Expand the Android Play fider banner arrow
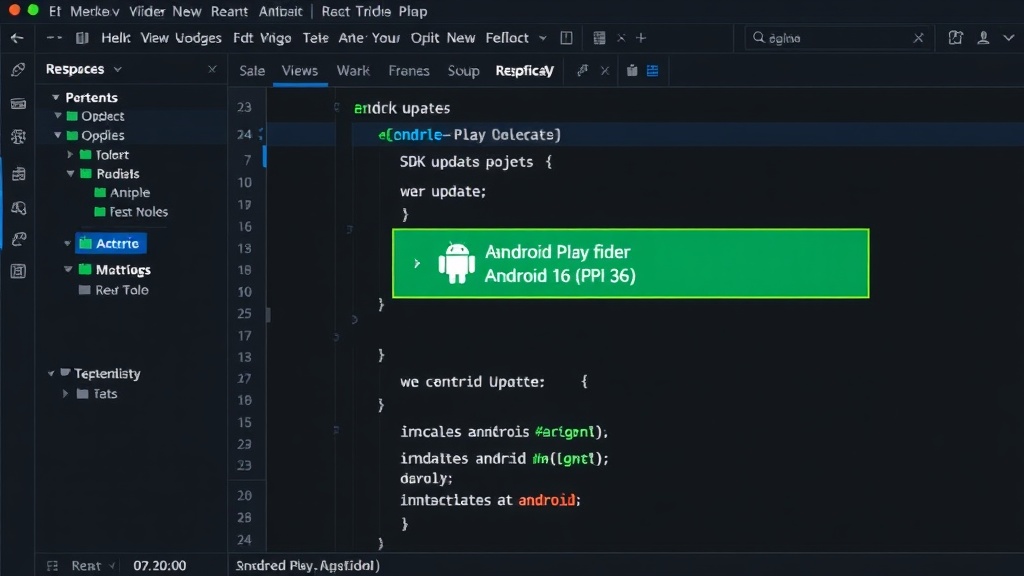The height and width of the screenshot is (576, 1024). point(417,263)
